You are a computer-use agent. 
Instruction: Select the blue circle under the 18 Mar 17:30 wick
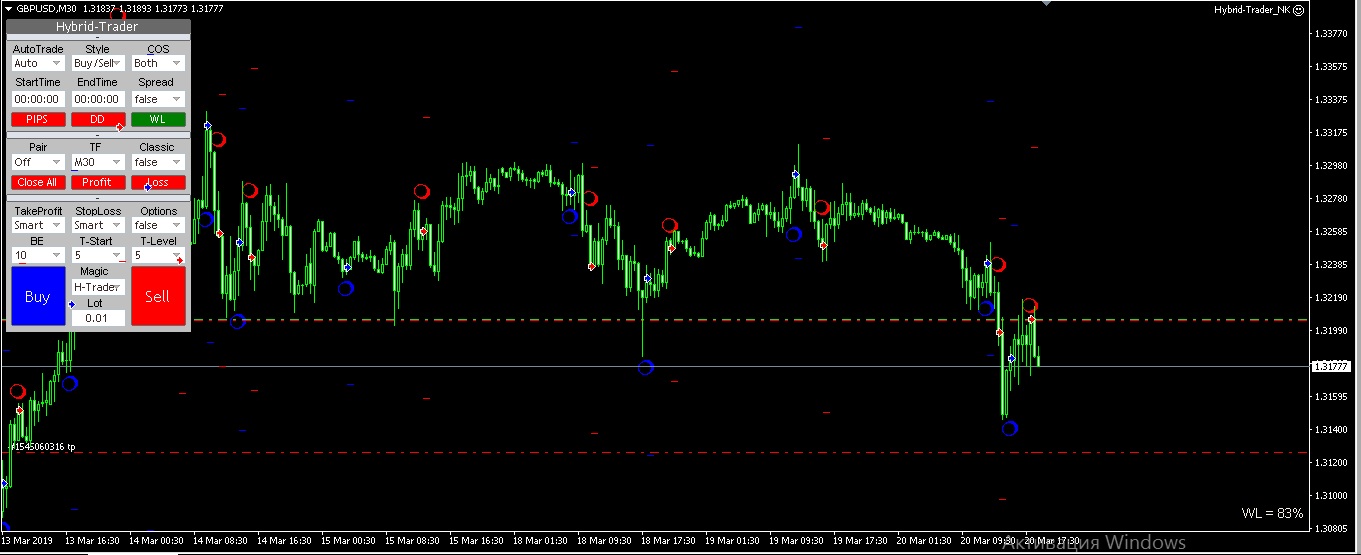point(646,367)
